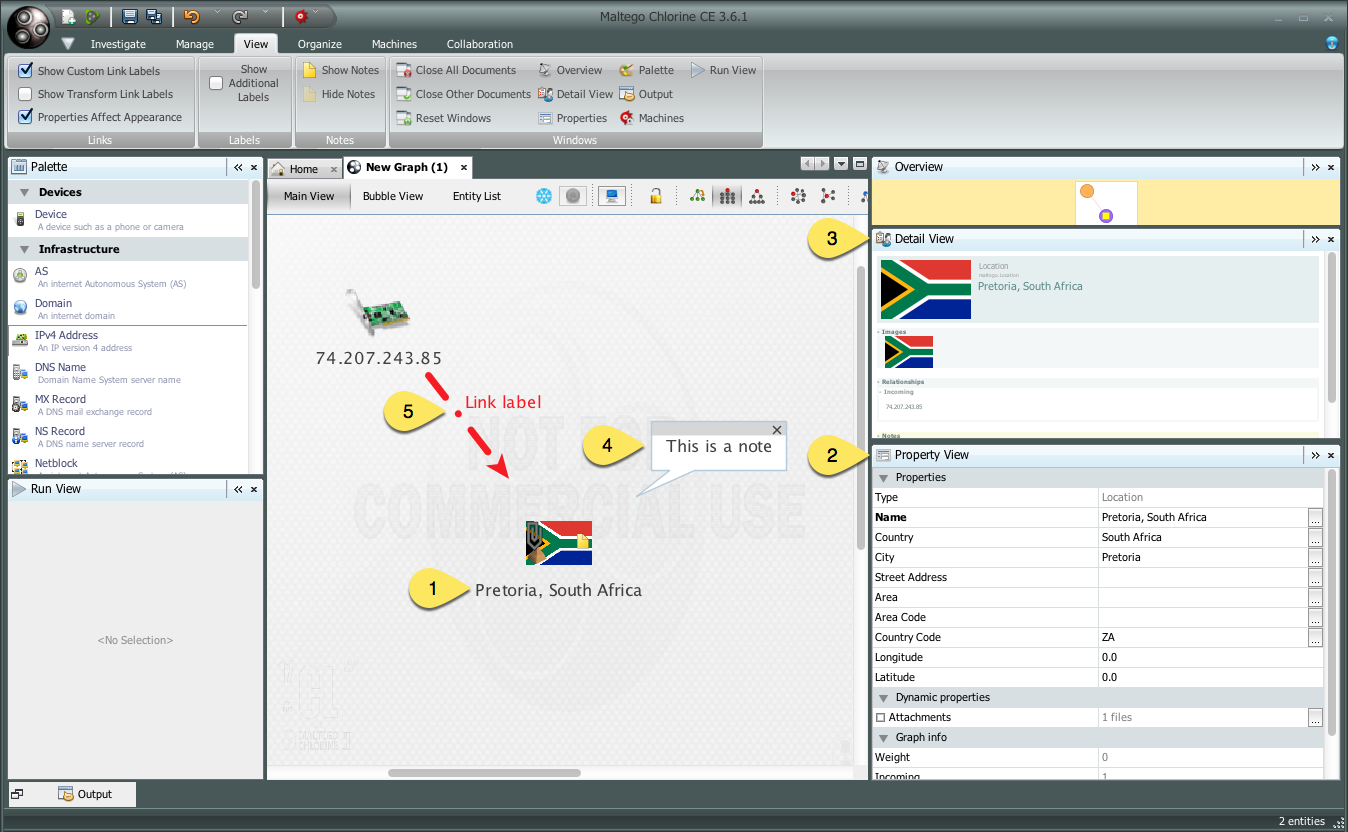Image resolution: width=1348 pixels, height=832 pixels.
Task: Click Reset Windows button
Action: pyautogui.click(x=444, y=118)
